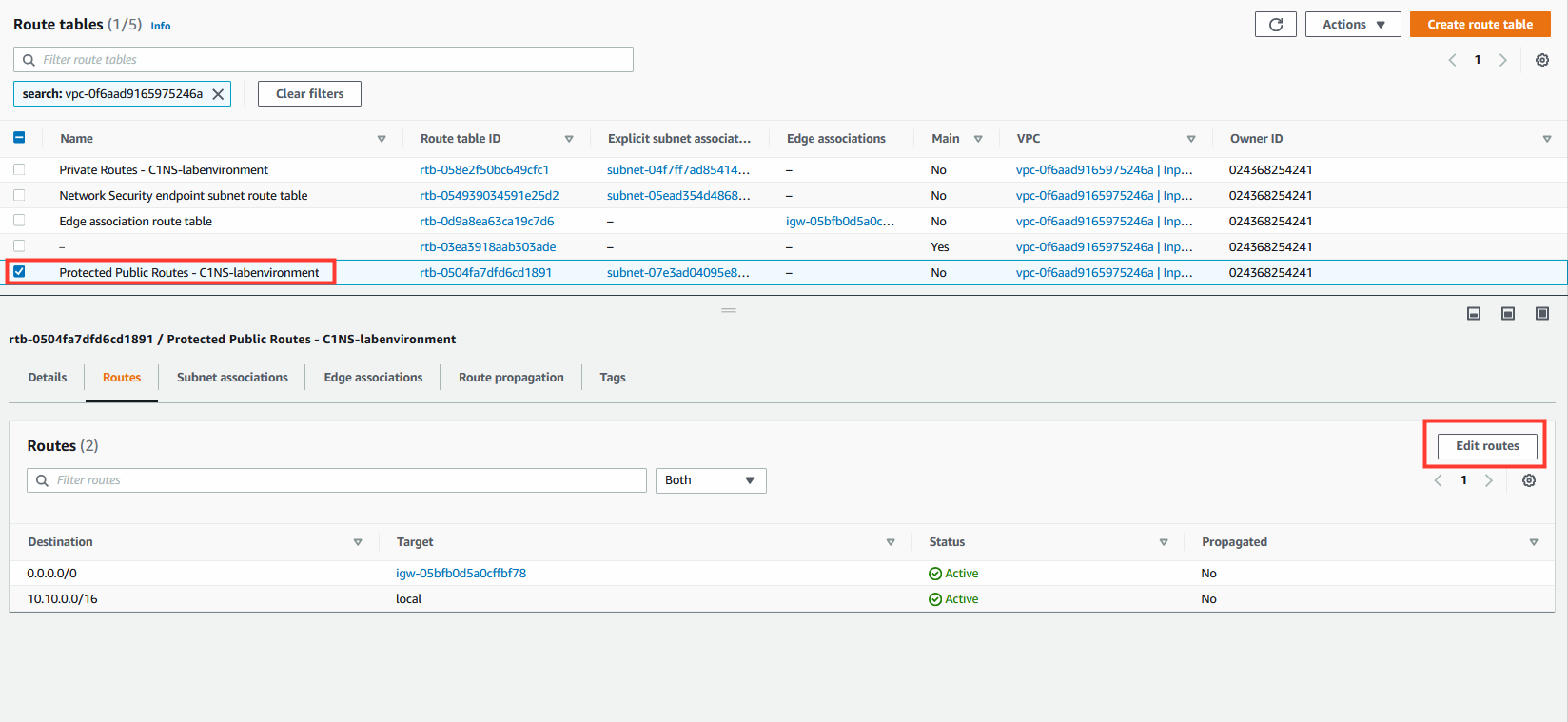Open subnet-04f7ff7ad85414 association link
Screen dimensions: 1568x722
(x=678, y=170)
